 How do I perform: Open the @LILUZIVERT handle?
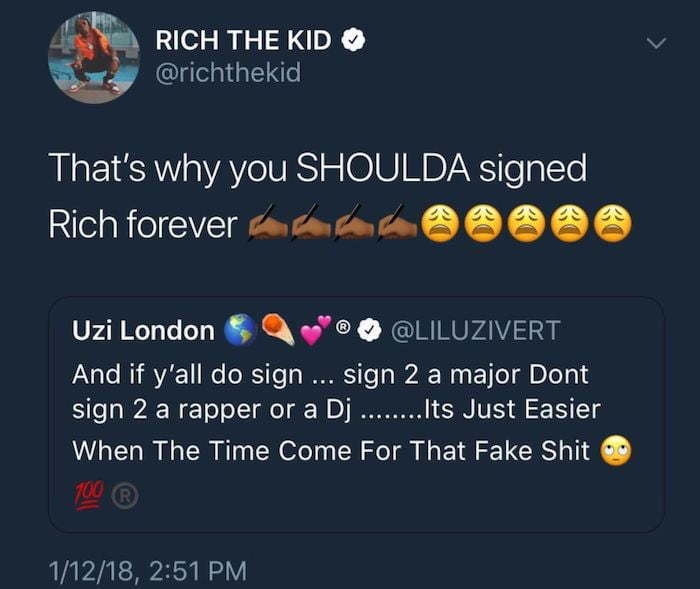click(x=475, y=330)
